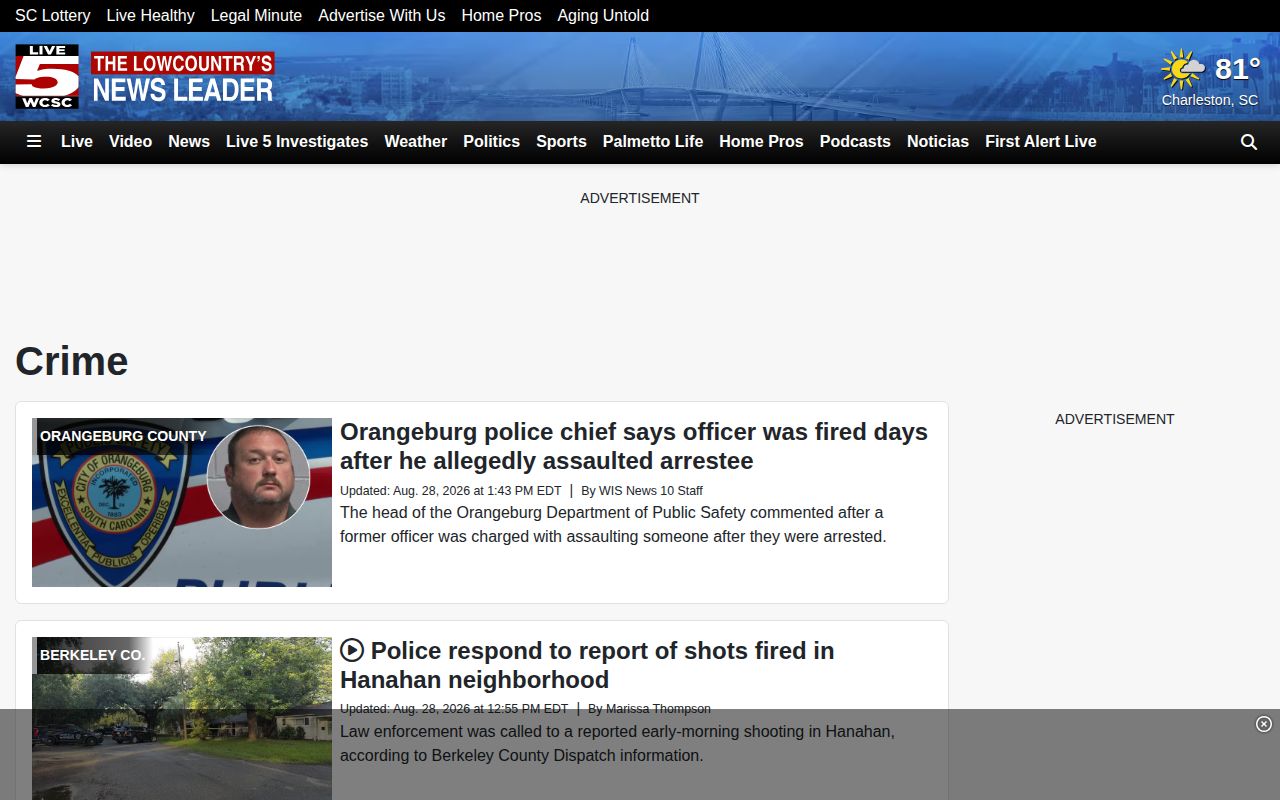Click The Lowcountry's News Leader banner
The width and height of the screenshot is (1280, 800).
182,77
